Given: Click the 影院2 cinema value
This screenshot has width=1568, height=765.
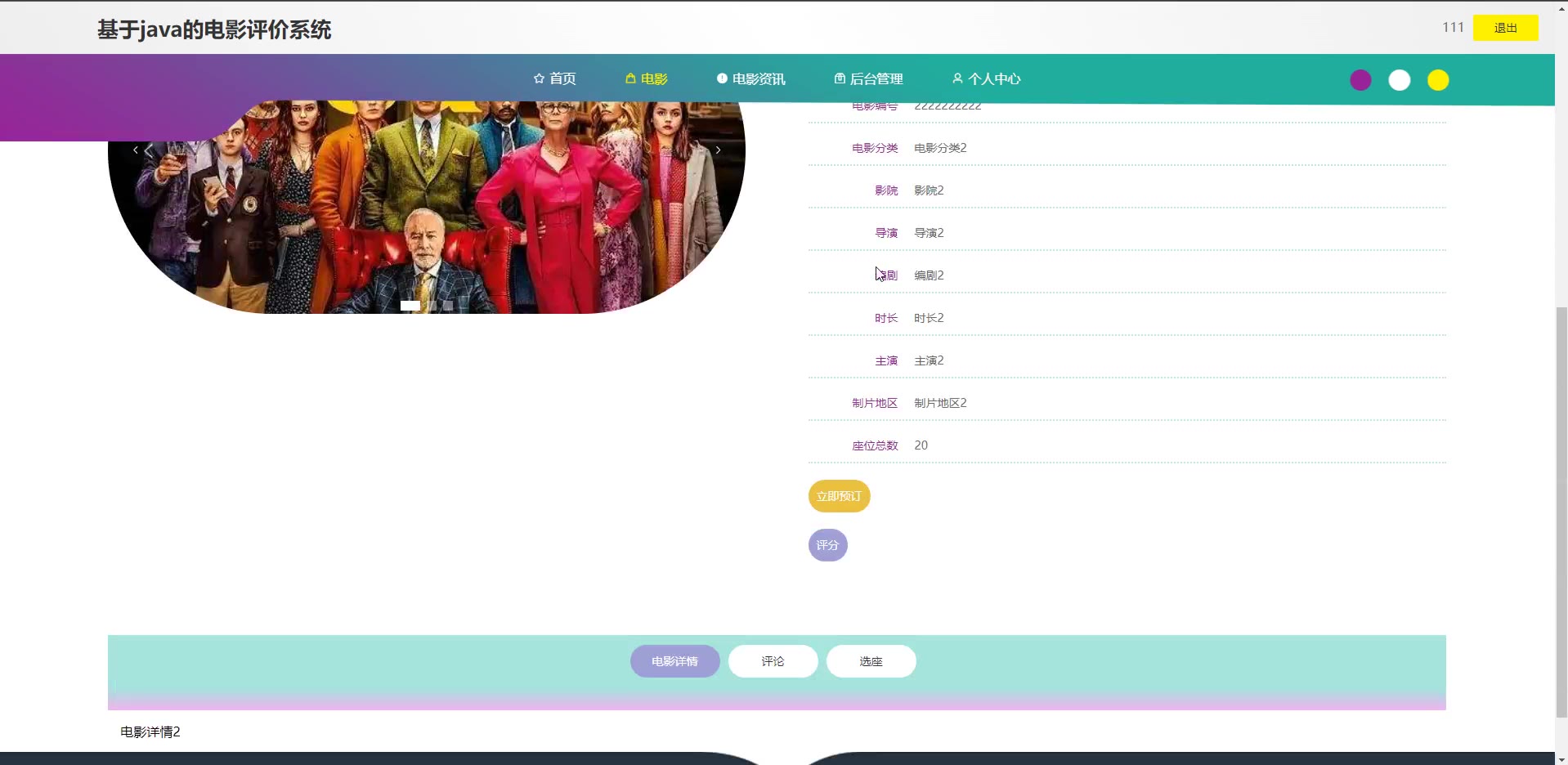Looking at the screenshot, I should click(x=929, y=190).
